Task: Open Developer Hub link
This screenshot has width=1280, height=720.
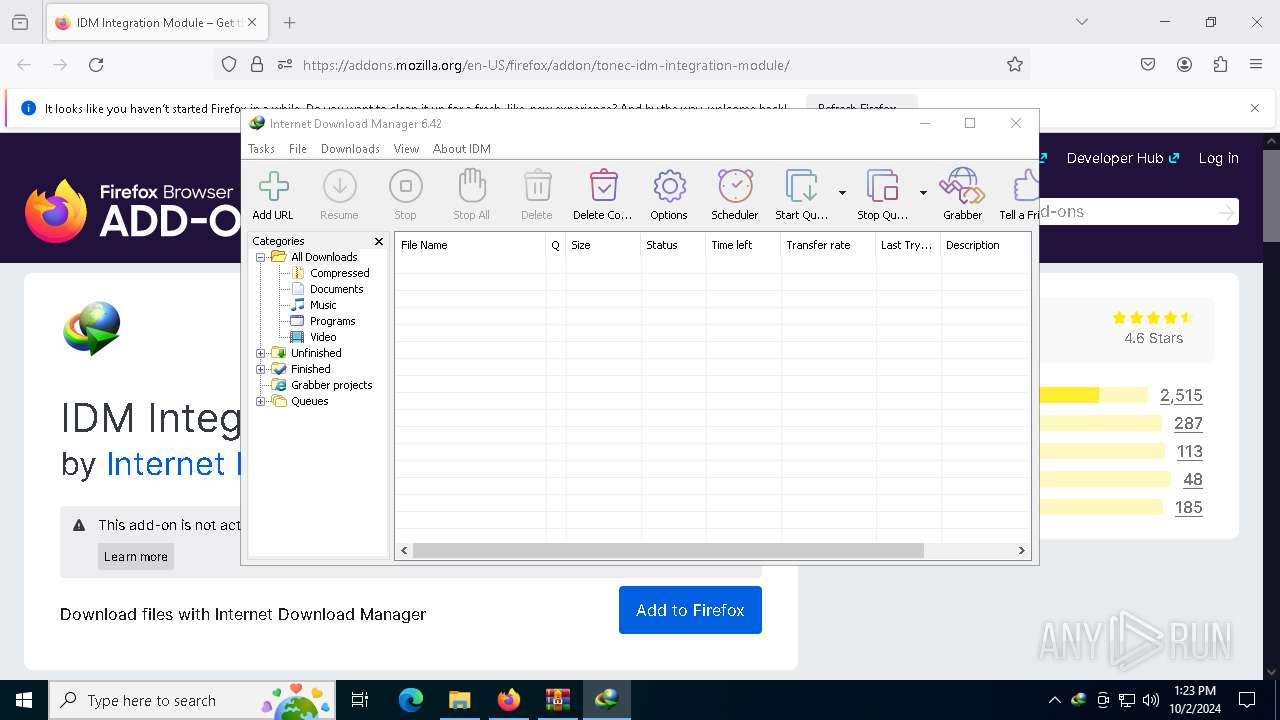Action: (x=1123, y=158)
